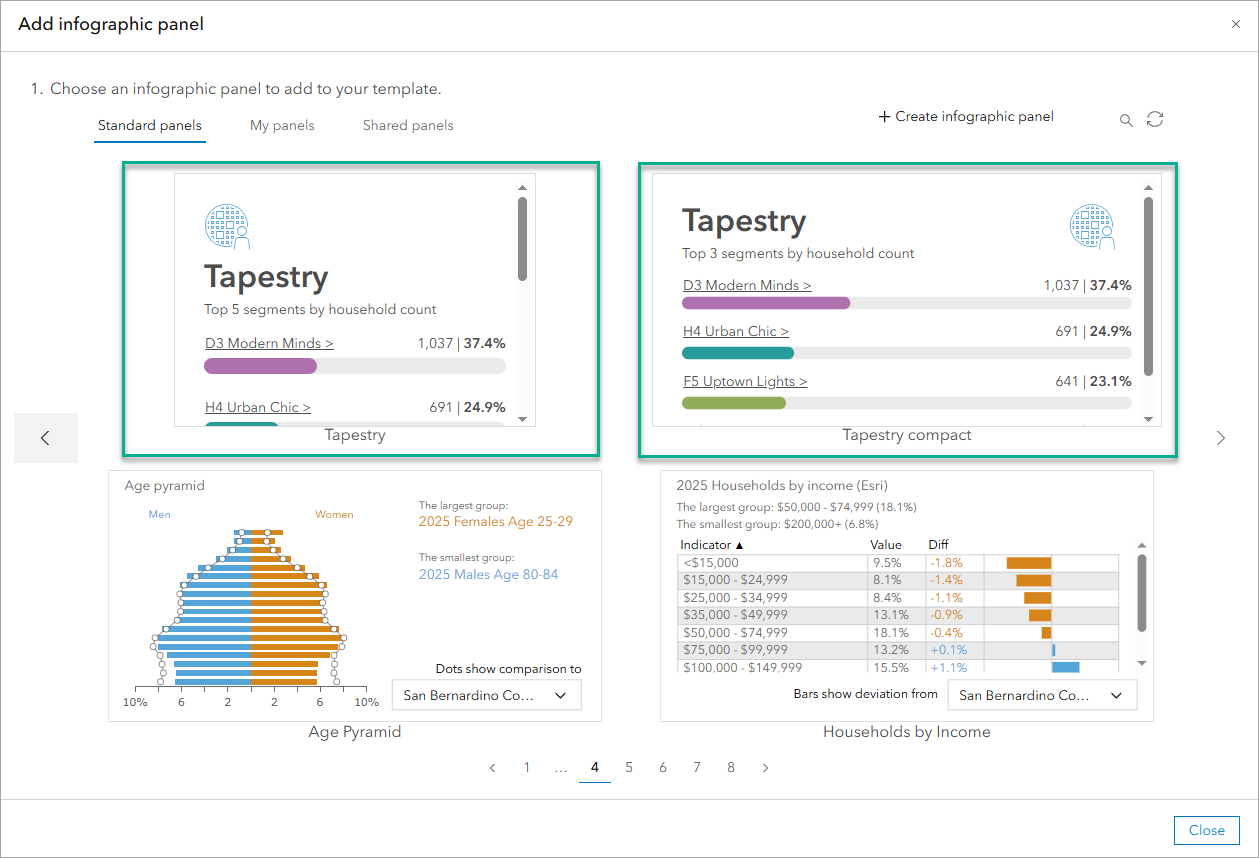Click the right arrow to view next panel gallery

[1220, 437]
